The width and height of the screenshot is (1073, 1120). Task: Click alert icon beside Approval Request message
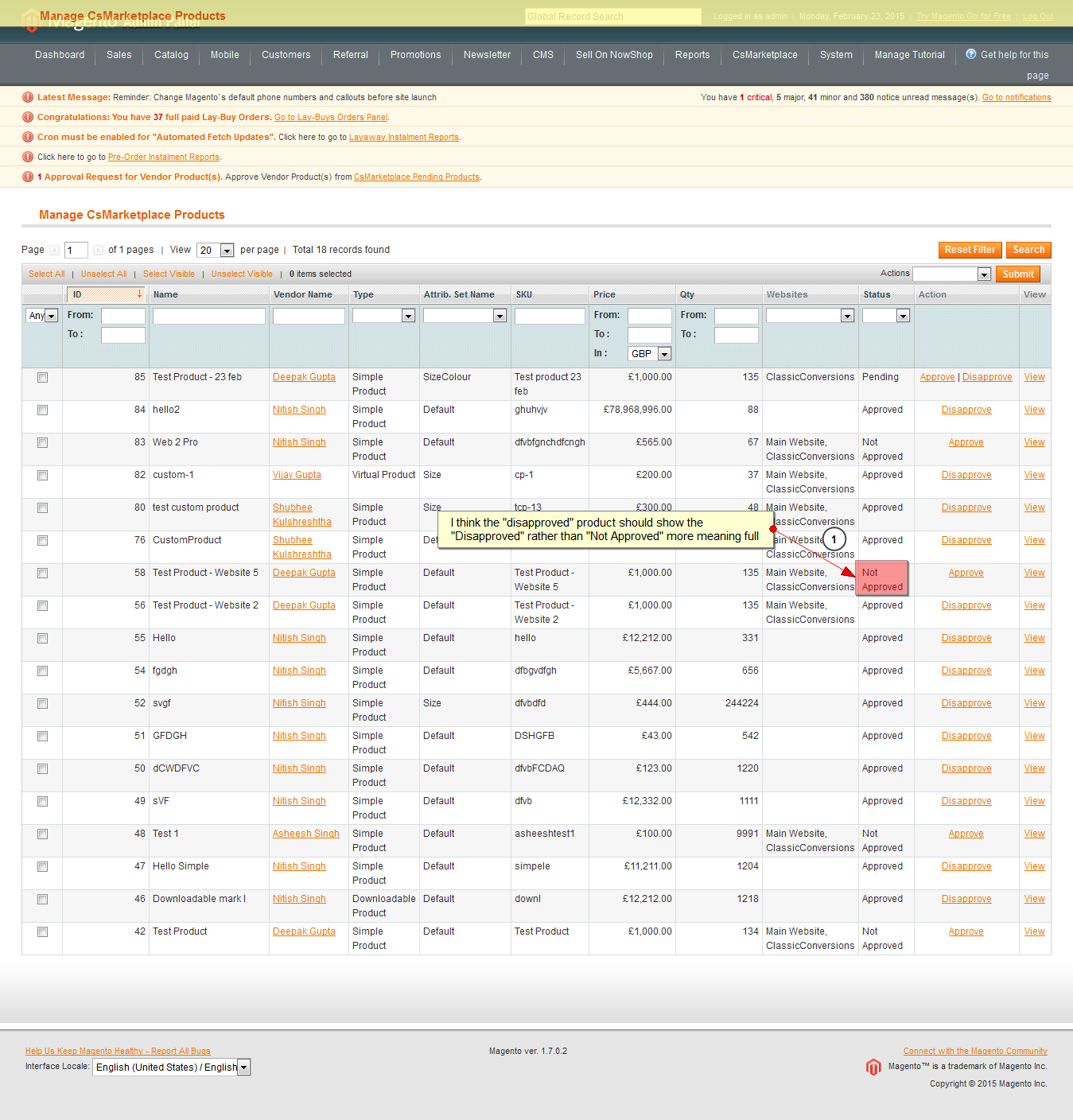(x=28, y=177)
